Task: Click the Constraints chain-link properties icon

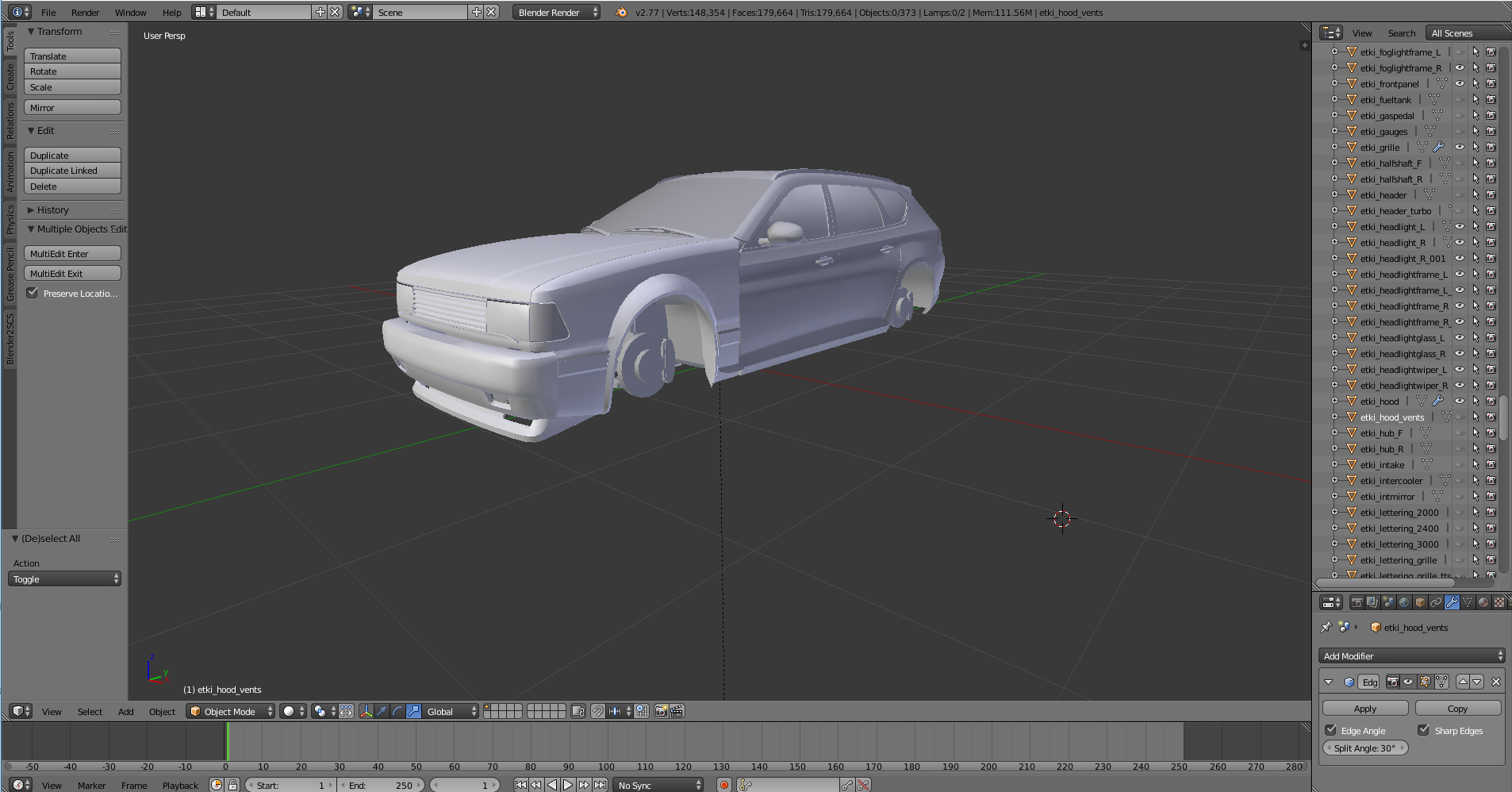Action: pos(1436,602)
